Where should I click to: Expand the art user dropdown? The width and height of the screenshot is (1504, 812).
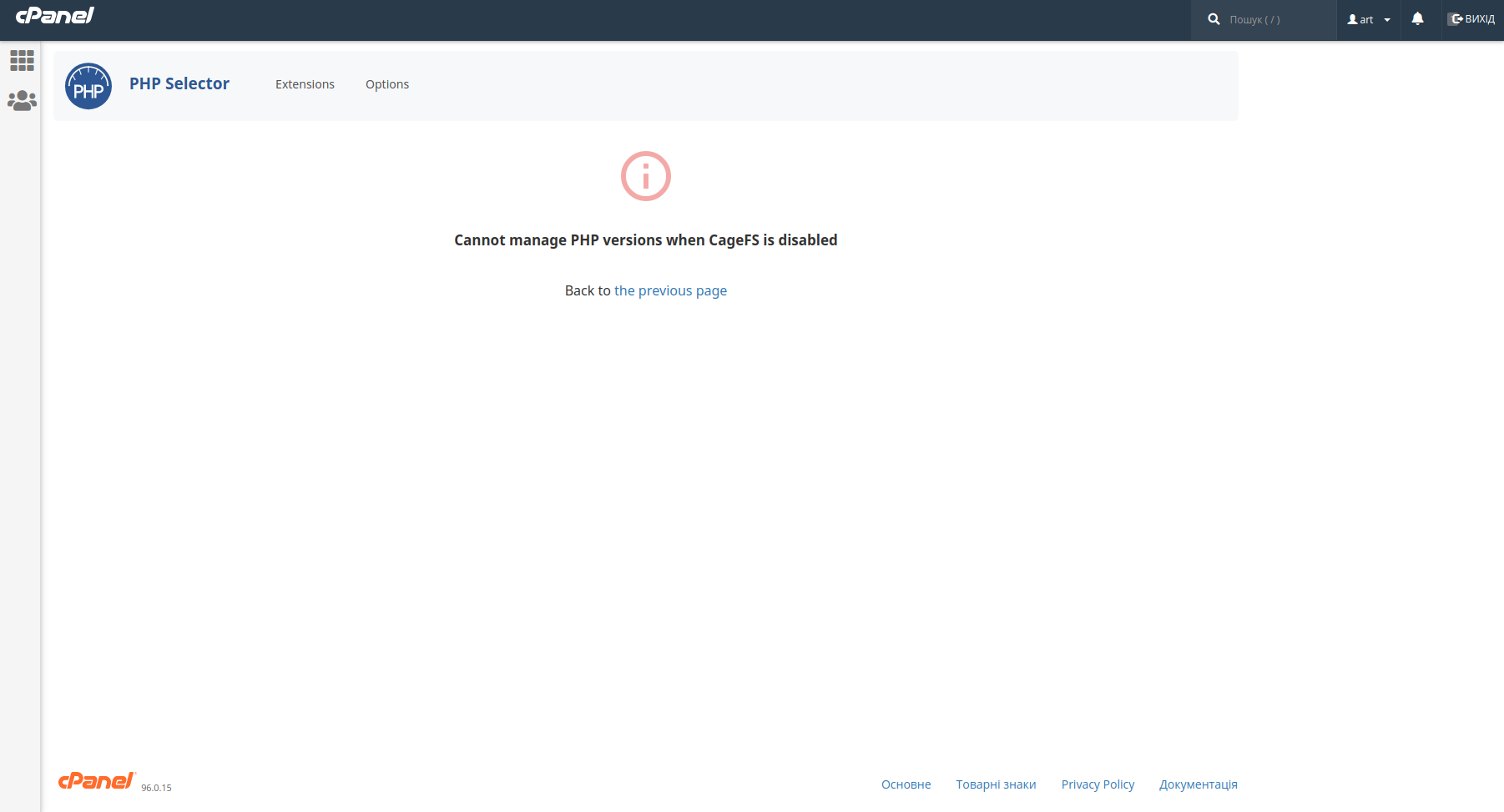(1369, 19)
